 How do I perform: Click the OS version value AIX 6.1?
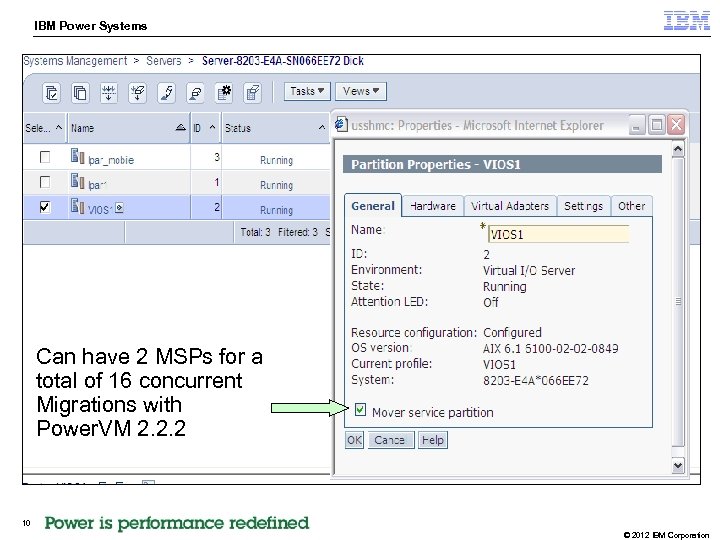tap(551, 349)
